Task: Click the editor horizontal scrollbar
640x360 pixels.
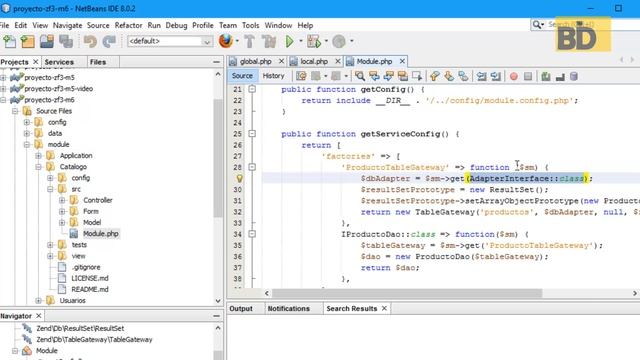Action: point(407,293)
